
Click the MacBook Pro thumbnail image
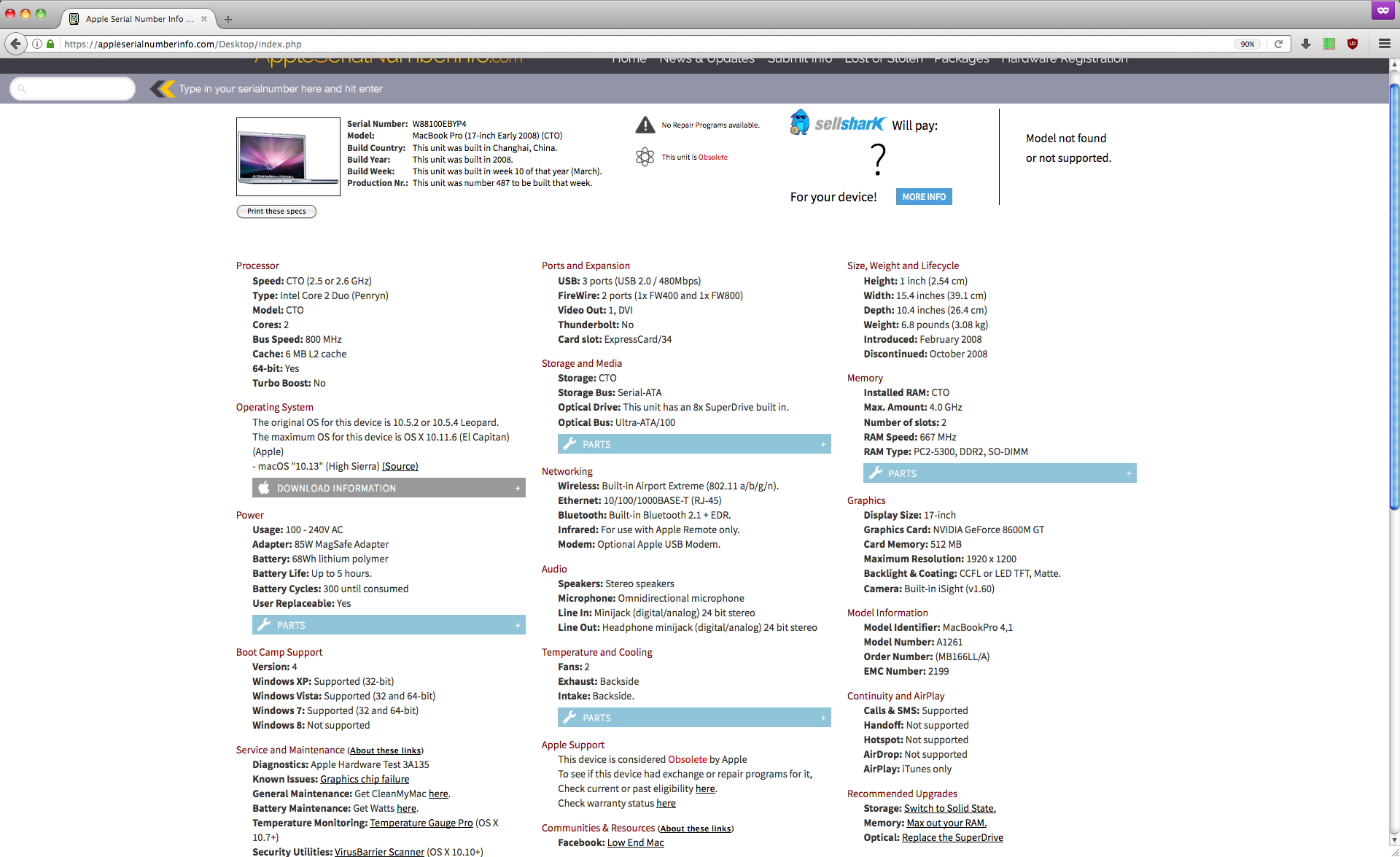tap(288, 156)
